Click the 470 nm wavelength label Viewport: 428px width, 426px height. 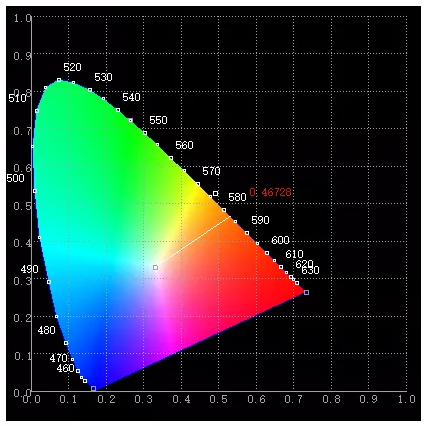[59, 358]
